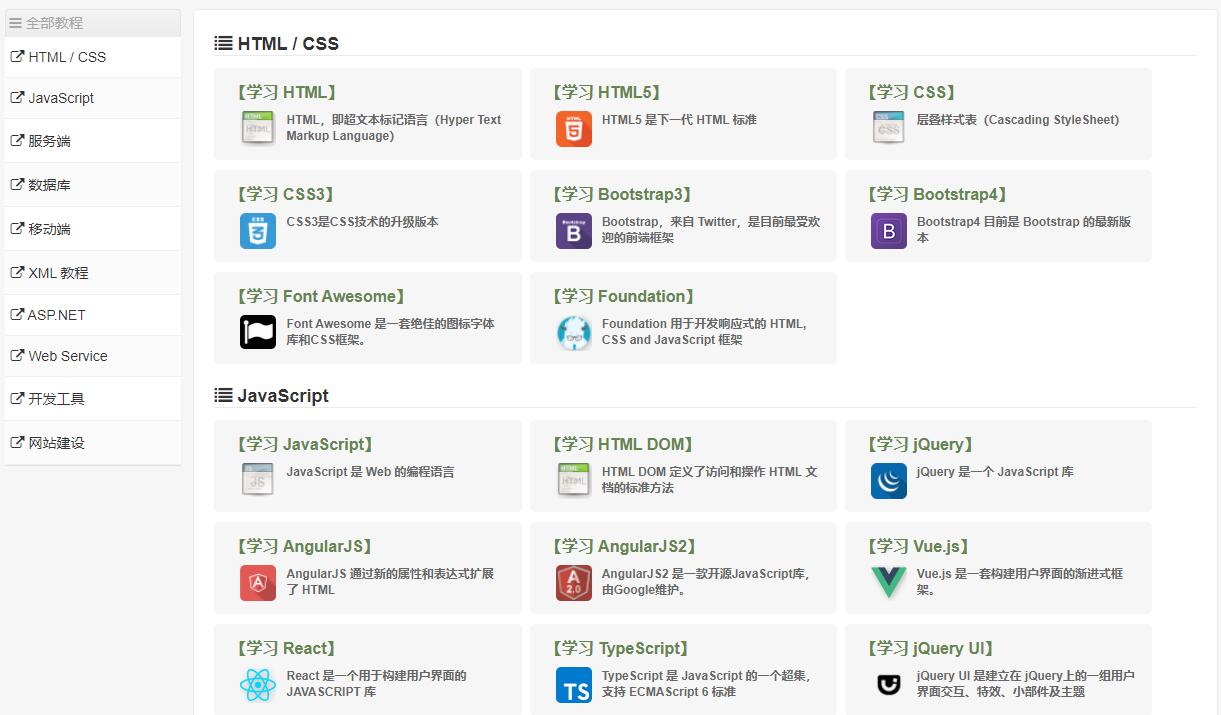Open the 【学习 Font Awesome】 title link
The height and width of the screenshot is (715, 1221).
point(321,296)
